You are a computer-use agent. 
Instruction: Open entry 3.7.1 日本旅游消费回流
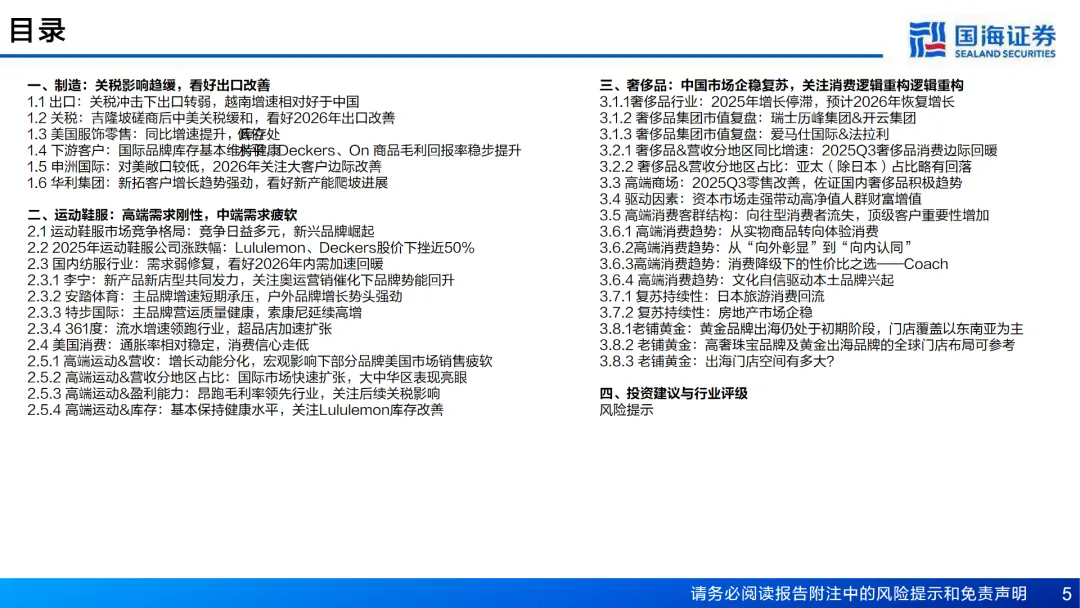[712, 296]
